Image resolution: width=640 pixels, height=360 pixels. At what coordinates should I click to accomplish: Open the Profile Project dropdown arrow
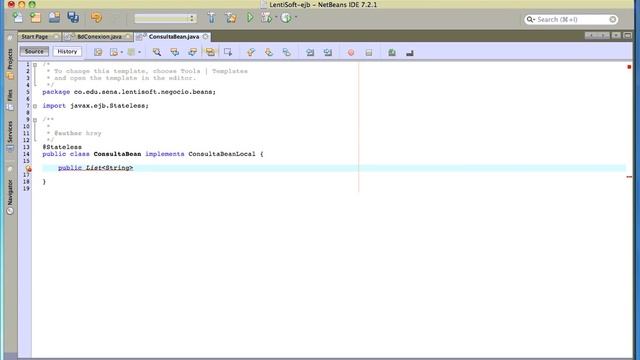pos(296,18)
